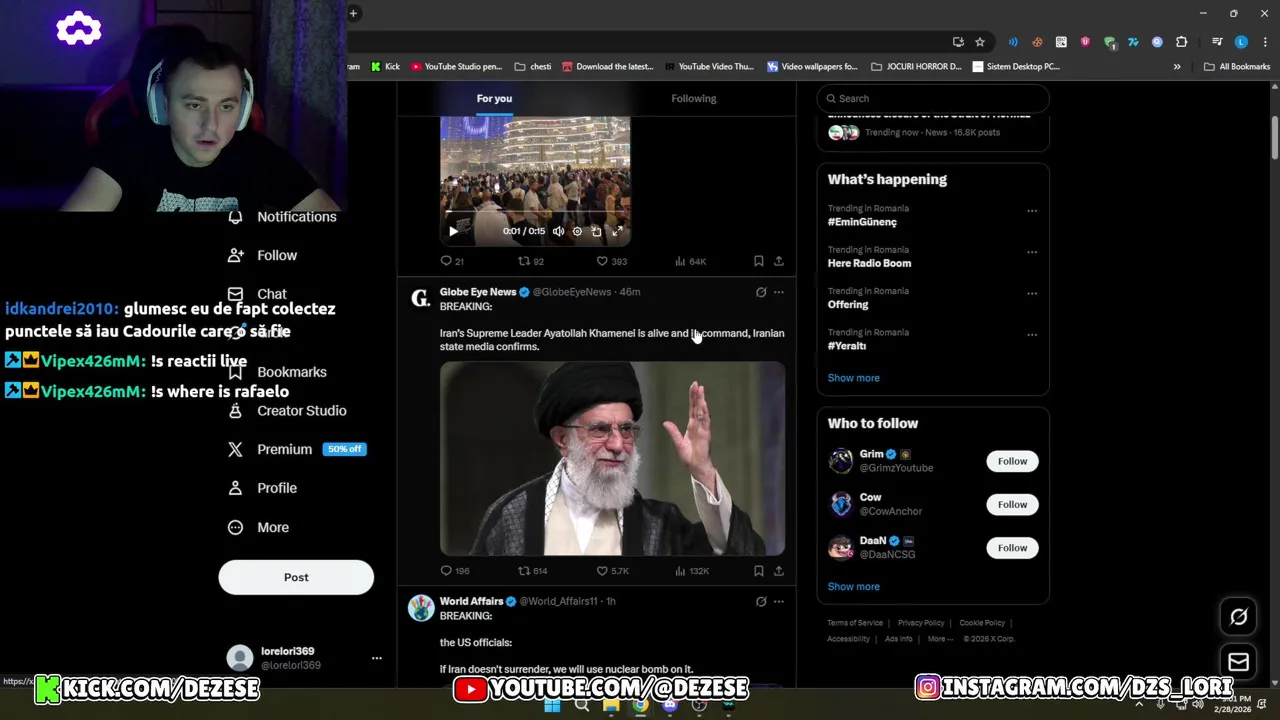Click the cookie extension icon in Chrome

1037,42
